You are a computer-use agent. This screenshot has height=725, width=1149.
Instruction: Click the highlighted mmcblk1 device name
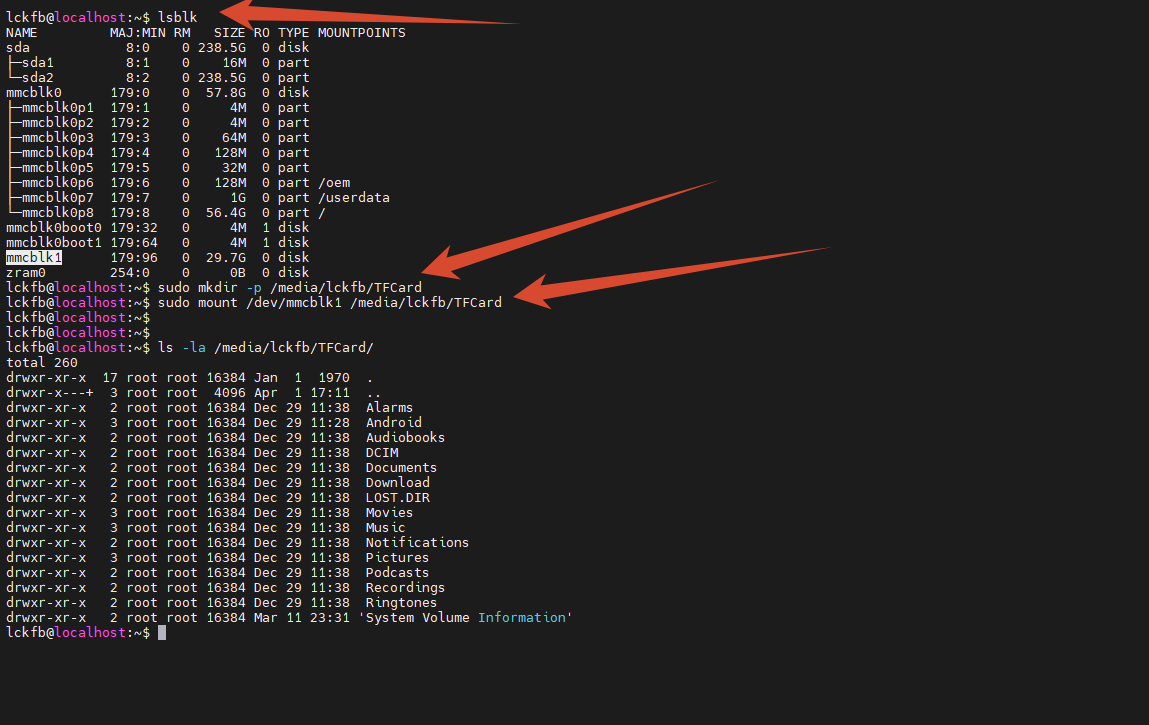(34, 257)
